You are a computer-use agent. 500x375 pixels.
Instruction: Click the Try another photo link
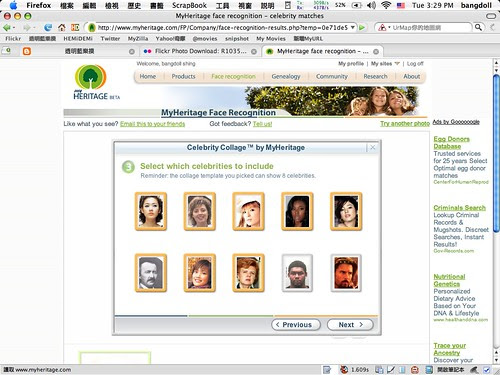[405, 124]
